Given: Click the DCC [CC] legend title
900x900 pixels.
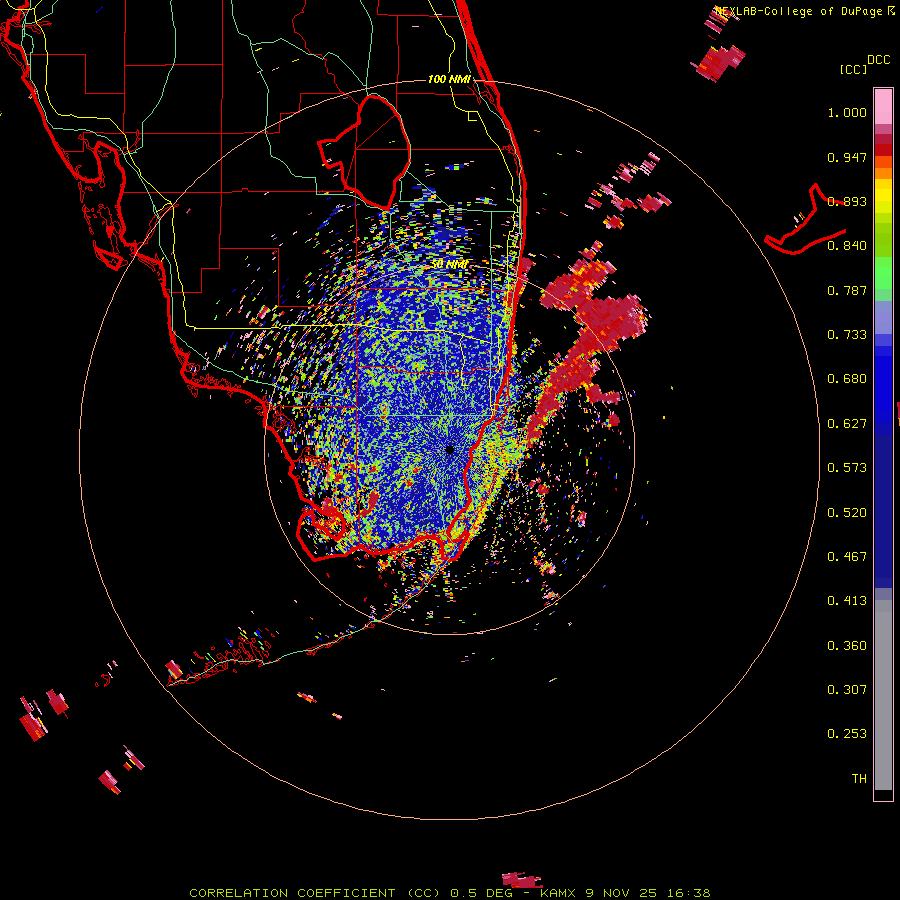Looking at the screenshot, I should [x=864, y=64].
